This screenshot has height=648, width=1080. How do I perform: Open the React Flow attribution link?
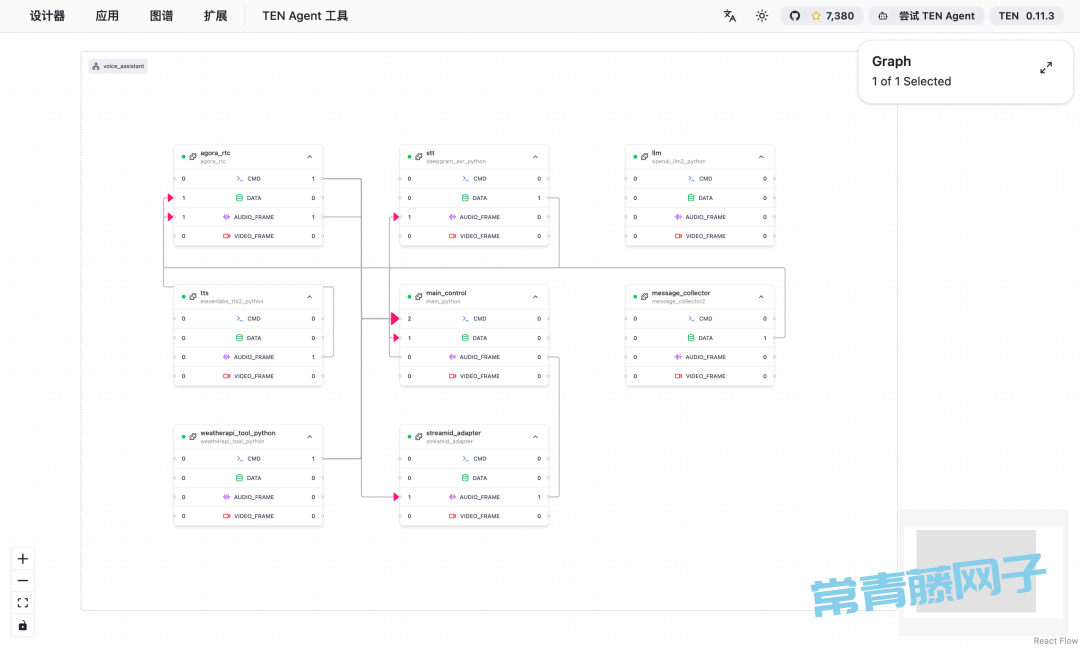point(1055,641)
